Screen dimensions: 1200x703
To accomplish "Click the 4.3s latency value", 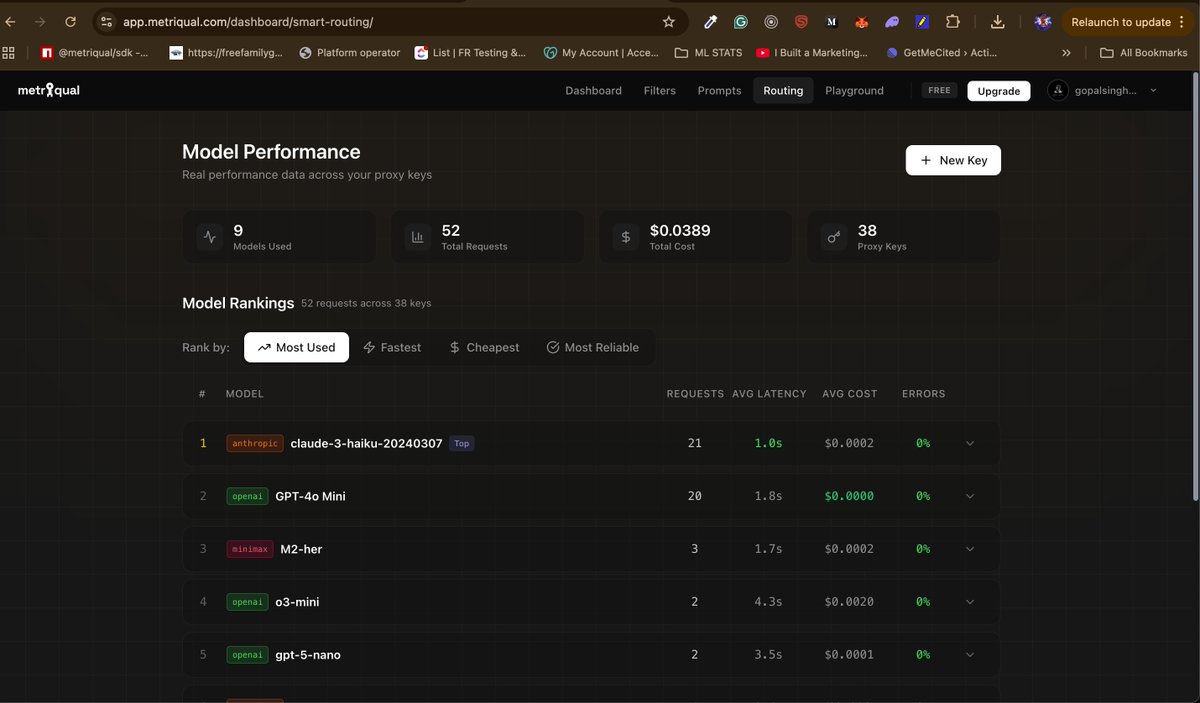I will [768, 602].
